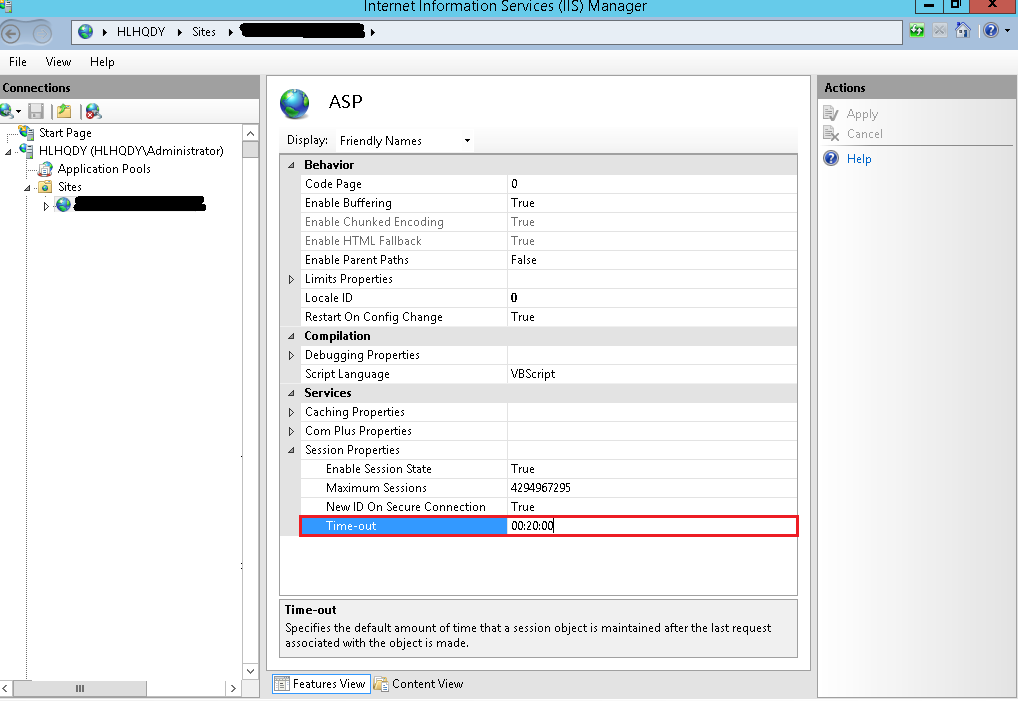Open the help icon dropdown arrow
This screenshot has width=1018, height=701.
(x=1007, y=31)
